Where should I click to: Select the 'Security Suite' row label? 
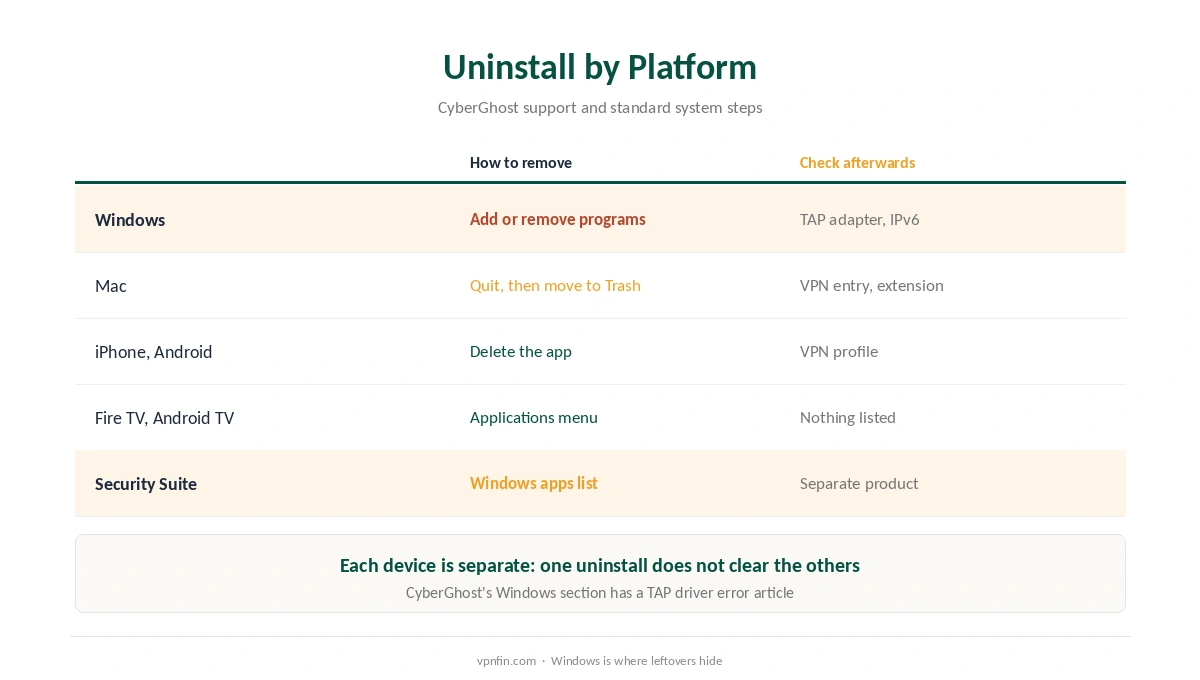[x=146, y=484]
